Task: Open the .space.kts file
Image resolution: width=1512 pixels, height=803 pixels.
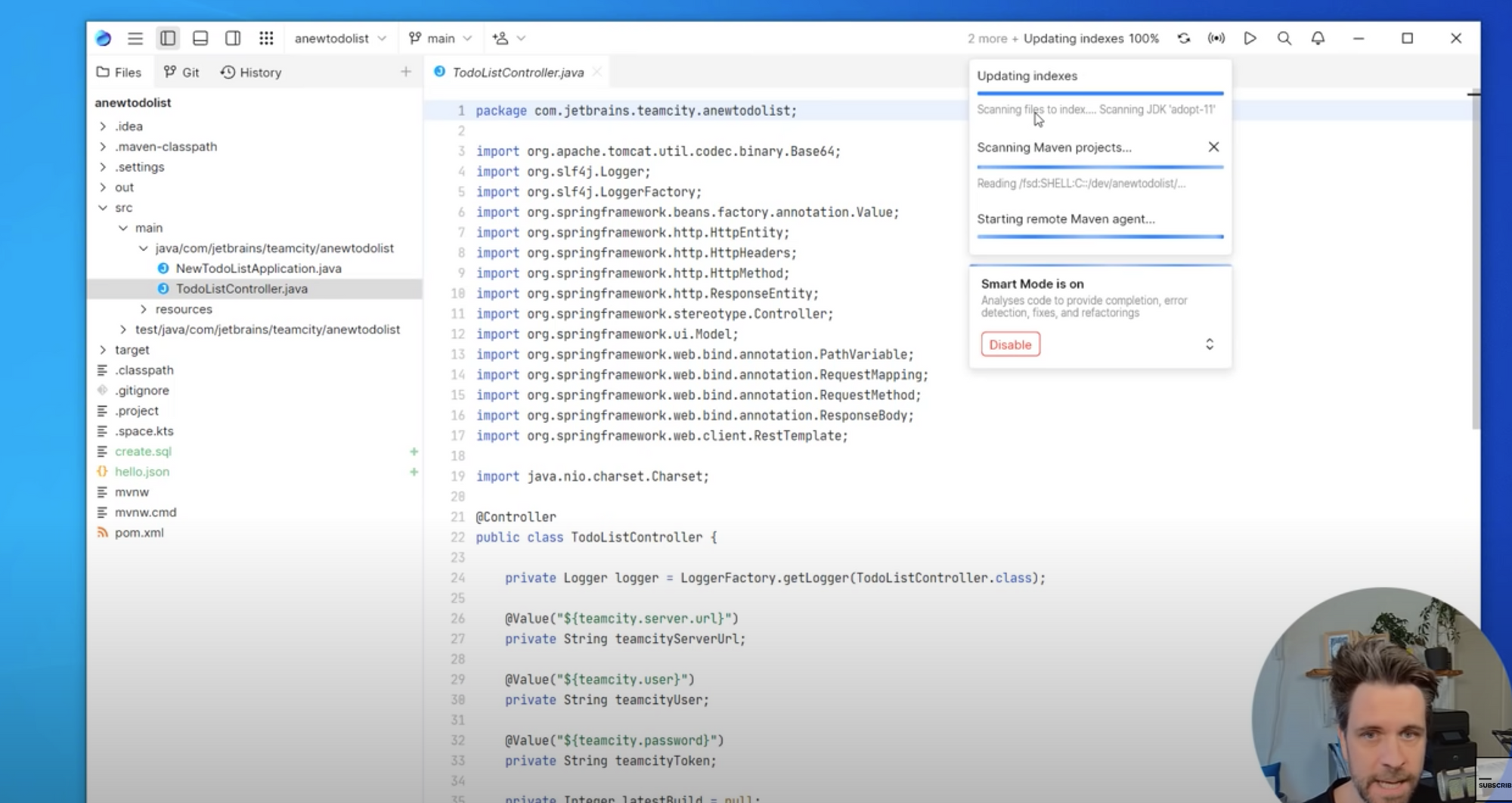Action: click(144, 432)
